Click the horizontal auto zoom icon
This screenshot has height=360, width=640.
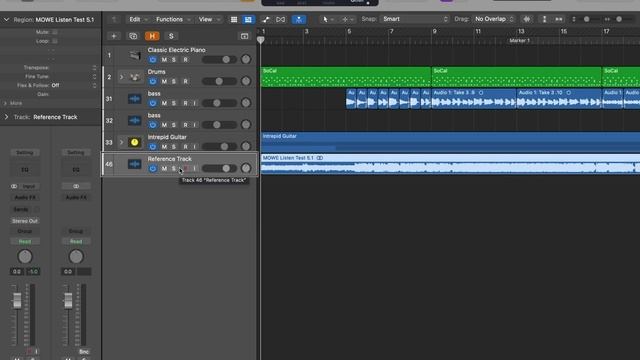(559, 19)
